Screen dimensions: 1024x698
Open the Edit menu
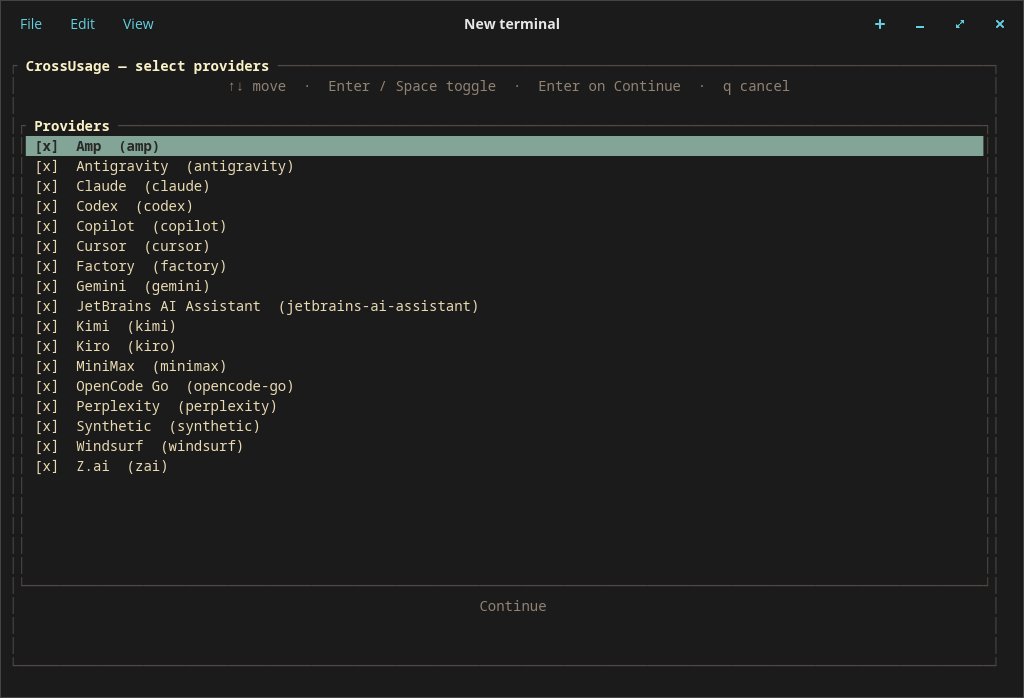point(82,24)
